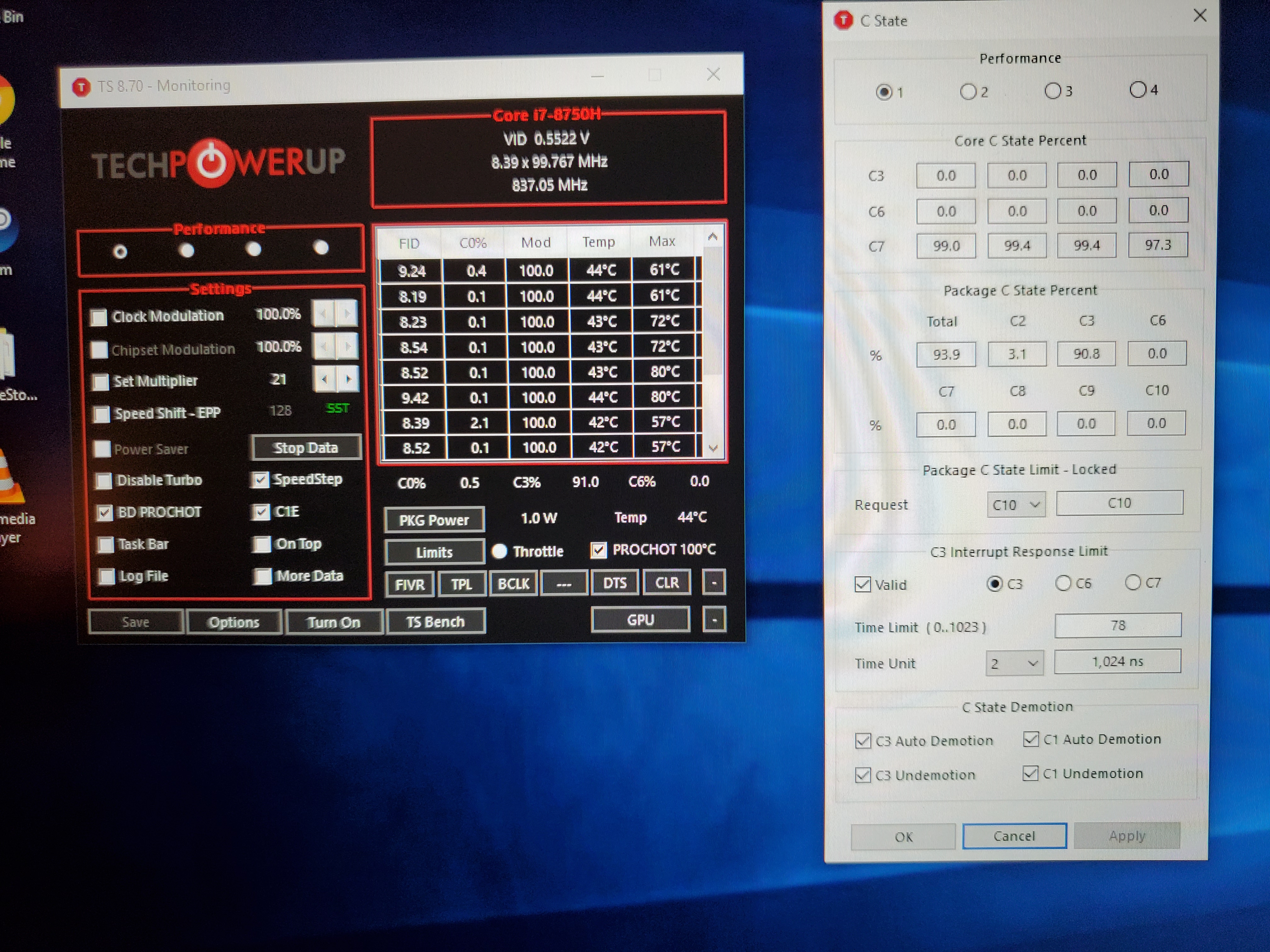Enable Speed Shift - EPP checkbox
Image resolution: width=1270 pixels, height=952 pixels.
point(102,414)
